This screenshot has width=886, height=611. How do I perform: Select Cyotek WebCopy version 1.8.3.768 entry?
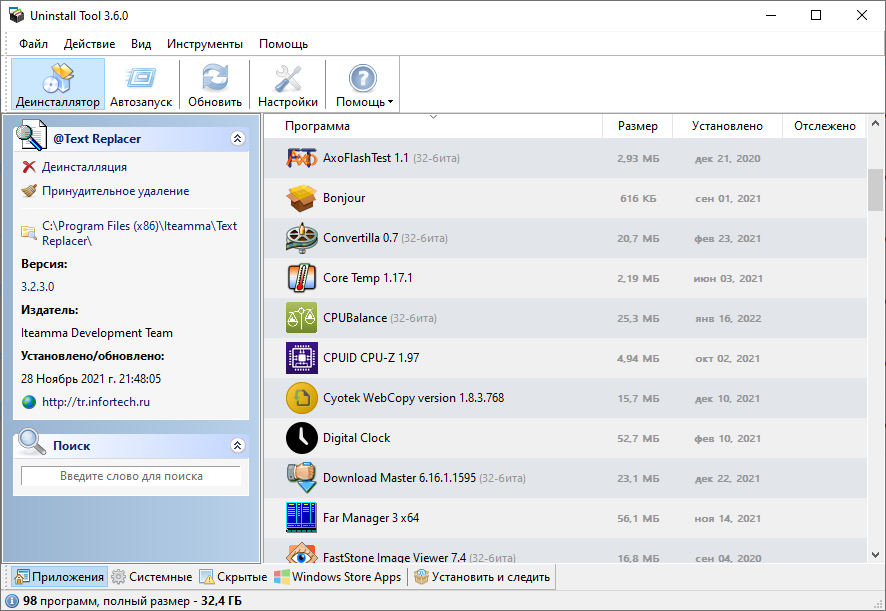pyautogui.click(x=414, y=398)
